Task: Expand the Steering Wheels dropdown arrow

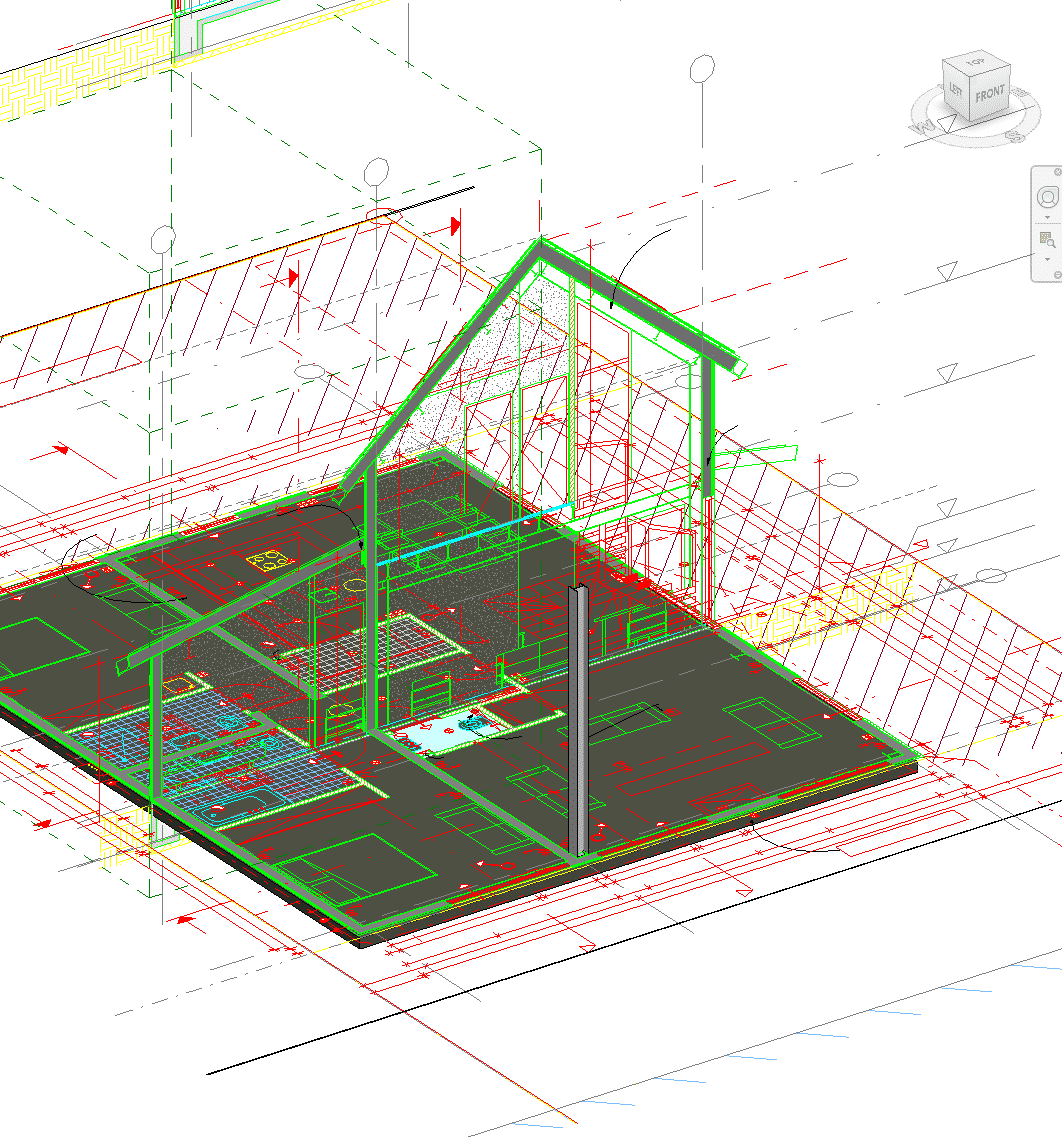Action: (x=1047, y=218)
